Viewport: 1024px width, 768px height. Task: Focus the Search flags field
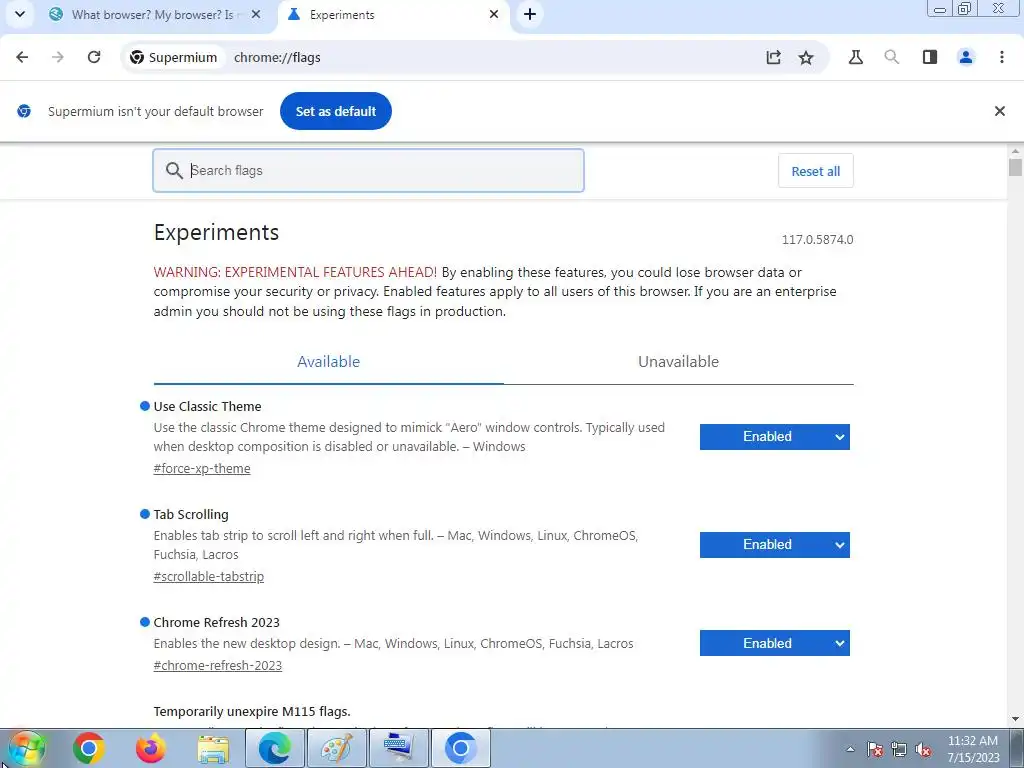pos(368,170)
